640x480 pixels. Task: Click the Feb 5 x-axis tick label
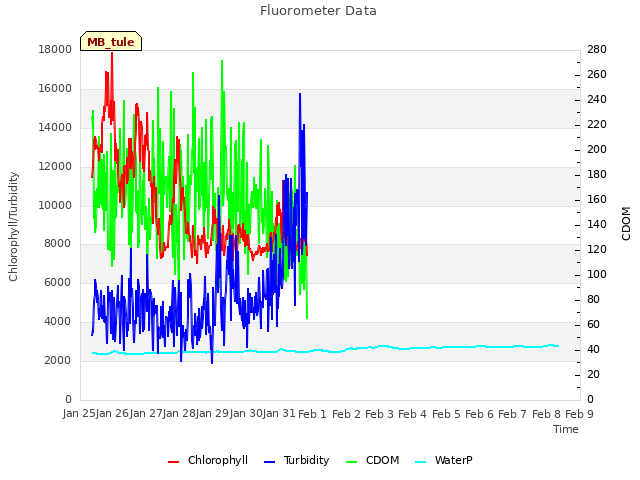coord(446,414)
